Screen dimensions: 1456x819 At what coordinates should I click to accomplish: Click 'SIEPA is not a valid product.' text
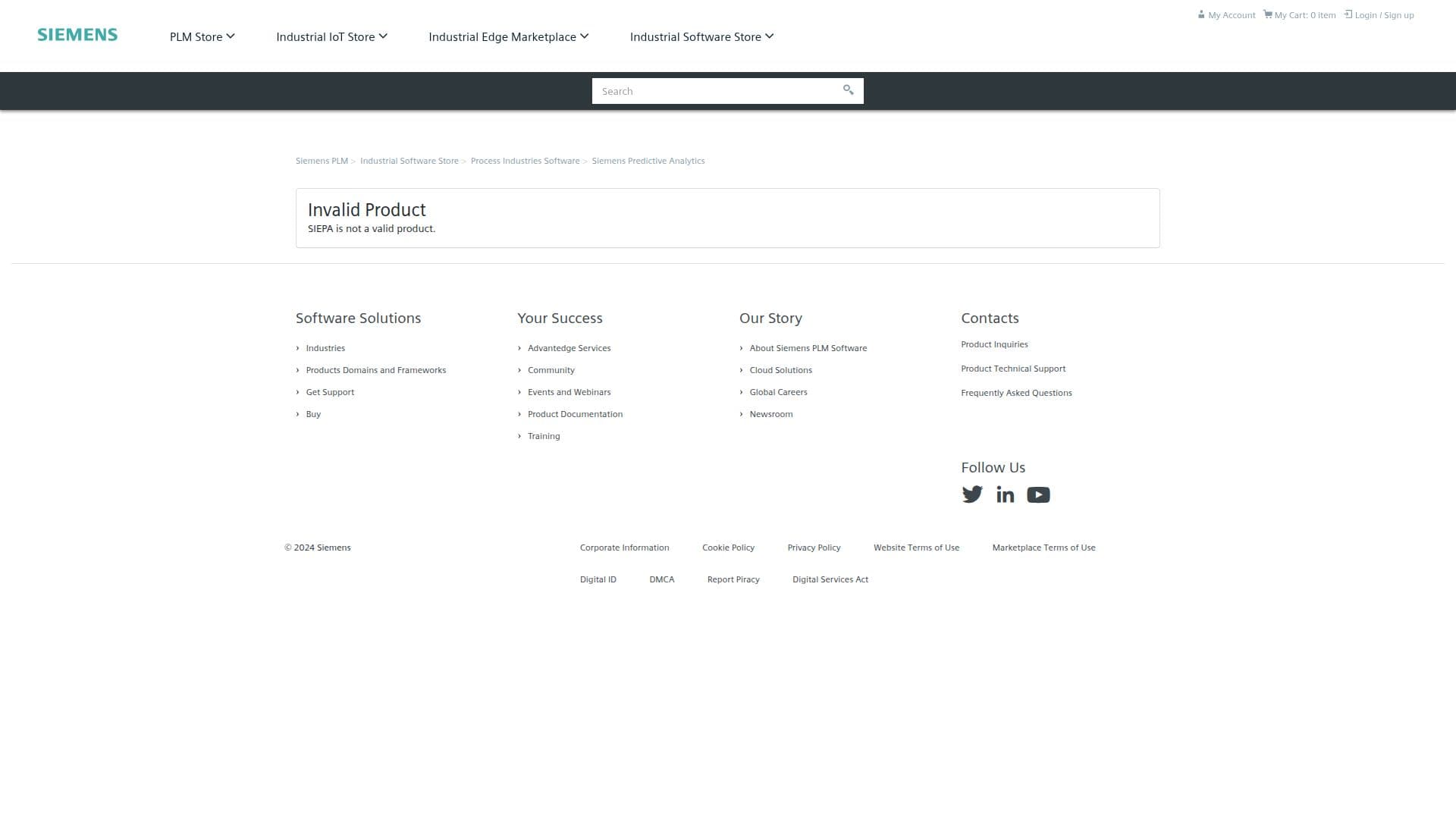(372, 229)
